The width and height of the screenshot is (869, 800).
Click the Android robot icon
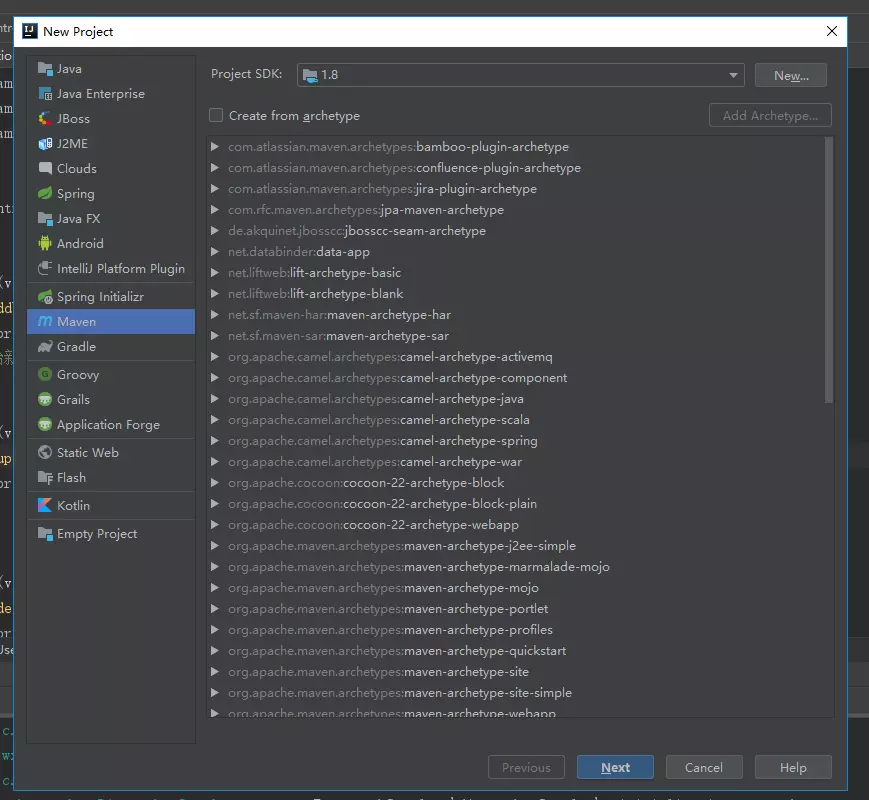point(45,243)
